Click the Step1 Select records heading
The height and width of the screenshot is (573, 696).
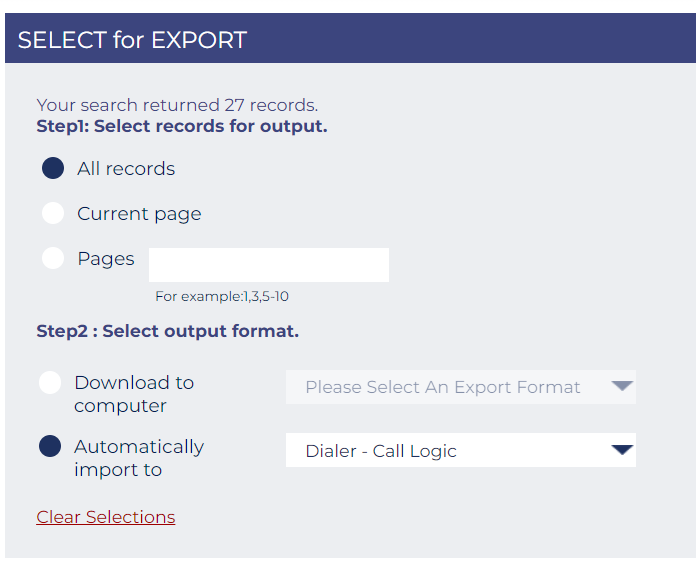[x=181, y=126]
